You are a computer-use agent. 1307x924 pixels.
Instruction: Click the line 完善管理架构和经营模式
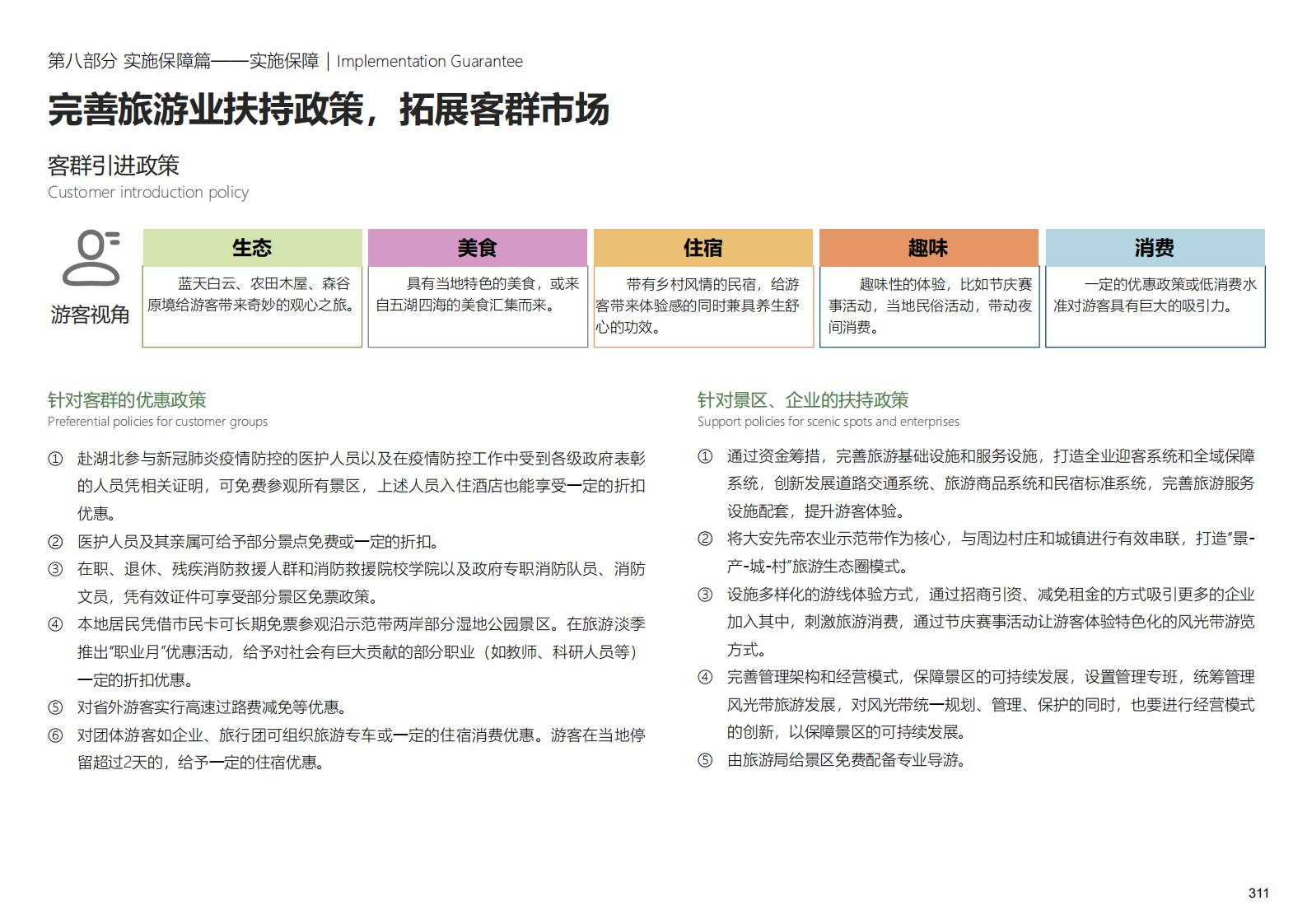click(991, 677)
